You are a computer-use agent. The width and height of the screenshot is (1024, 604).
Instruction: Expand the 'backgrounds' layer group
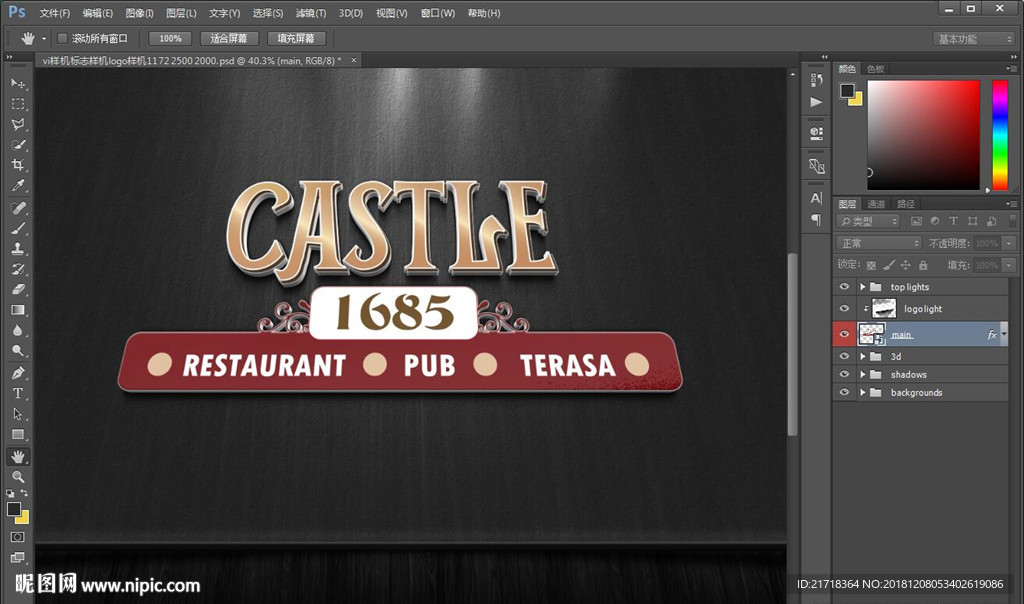click(863, 393)
